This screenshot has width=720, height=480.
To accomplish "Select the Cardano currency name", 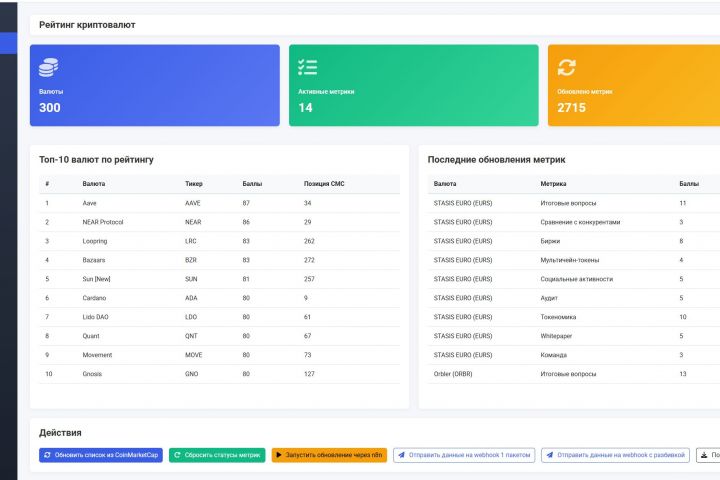I will tap(94, 298).
